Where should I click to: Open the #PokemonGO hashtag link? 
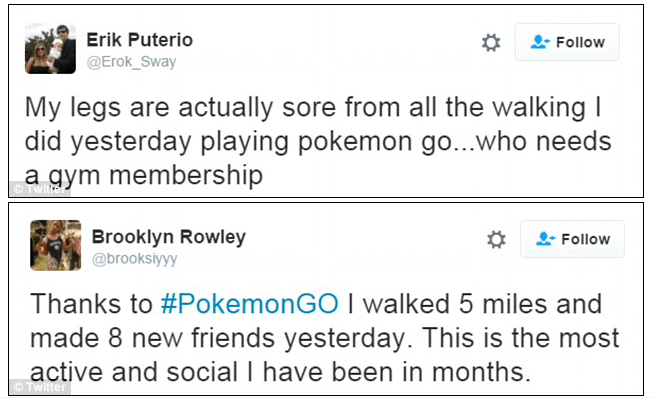tap(249, 303)
